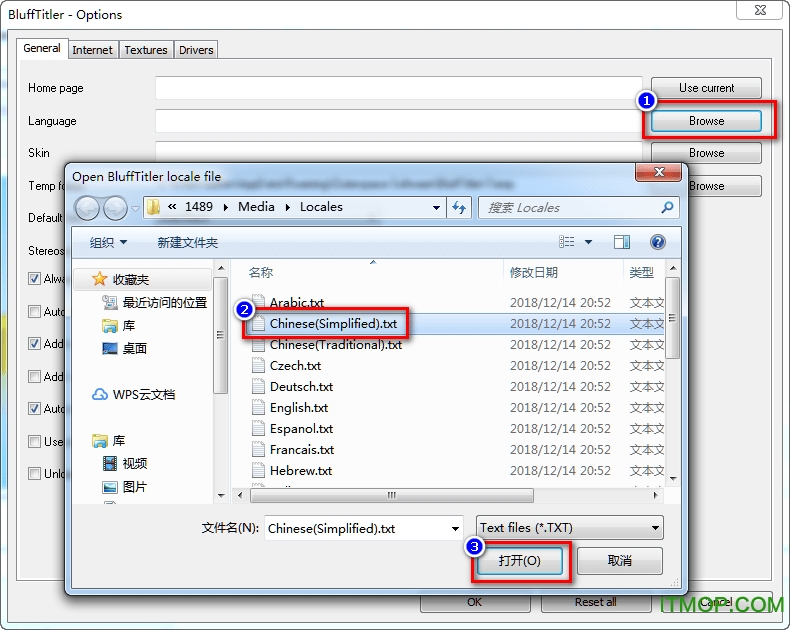Click the Skin Browse button
Image resolution: width=790 pixels, height=630 pixels.
tap(706, 153)
